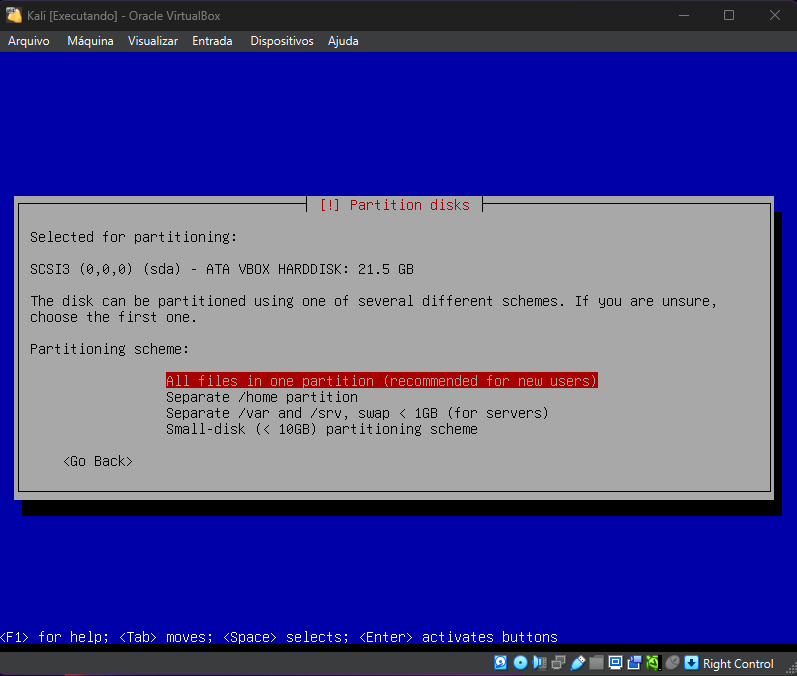
Task: Open the Entrada menu
Action: click(212, 41)
